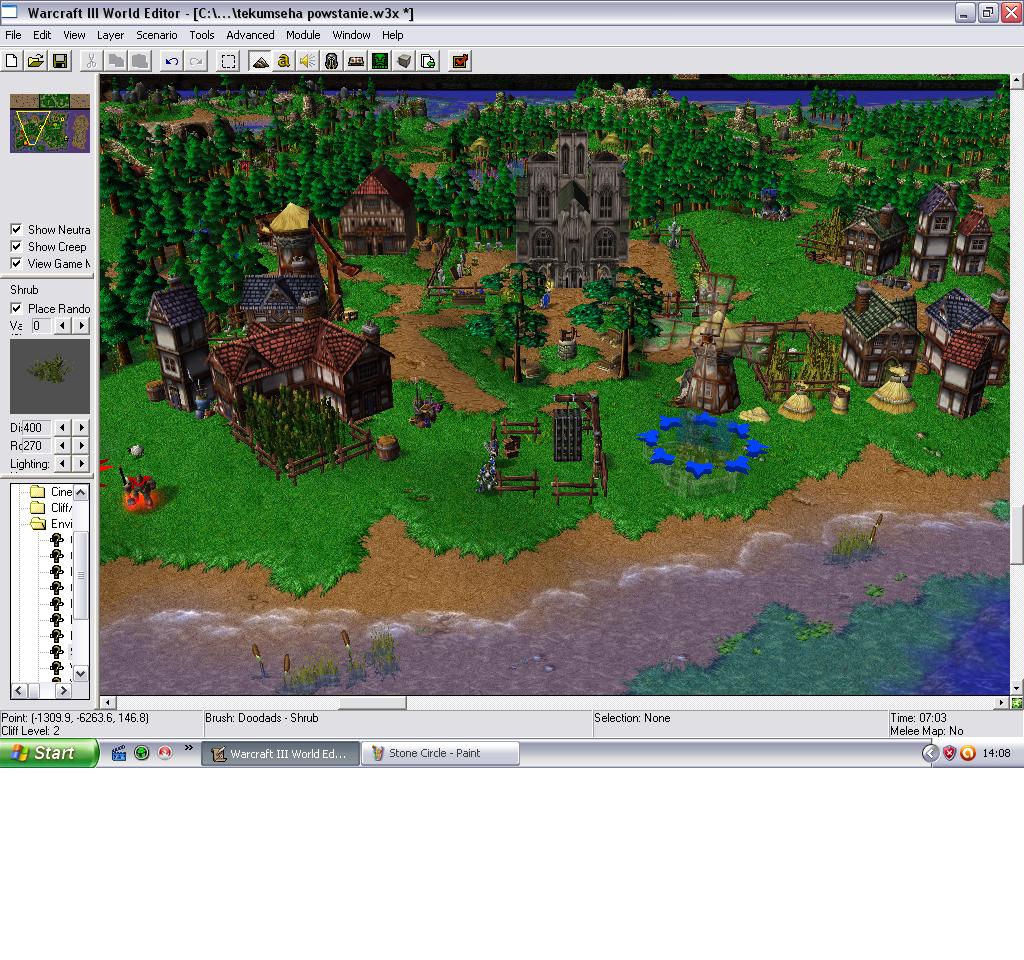1024x960 pixels.
Task: Open the AI Editor green face icon
Action: 380,61
